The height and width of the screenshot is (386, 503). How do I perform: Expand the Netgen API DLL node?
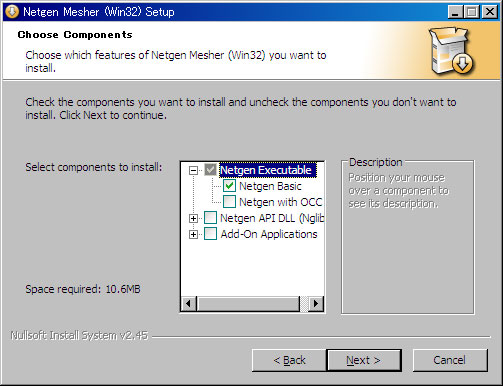tap(193, 218)
